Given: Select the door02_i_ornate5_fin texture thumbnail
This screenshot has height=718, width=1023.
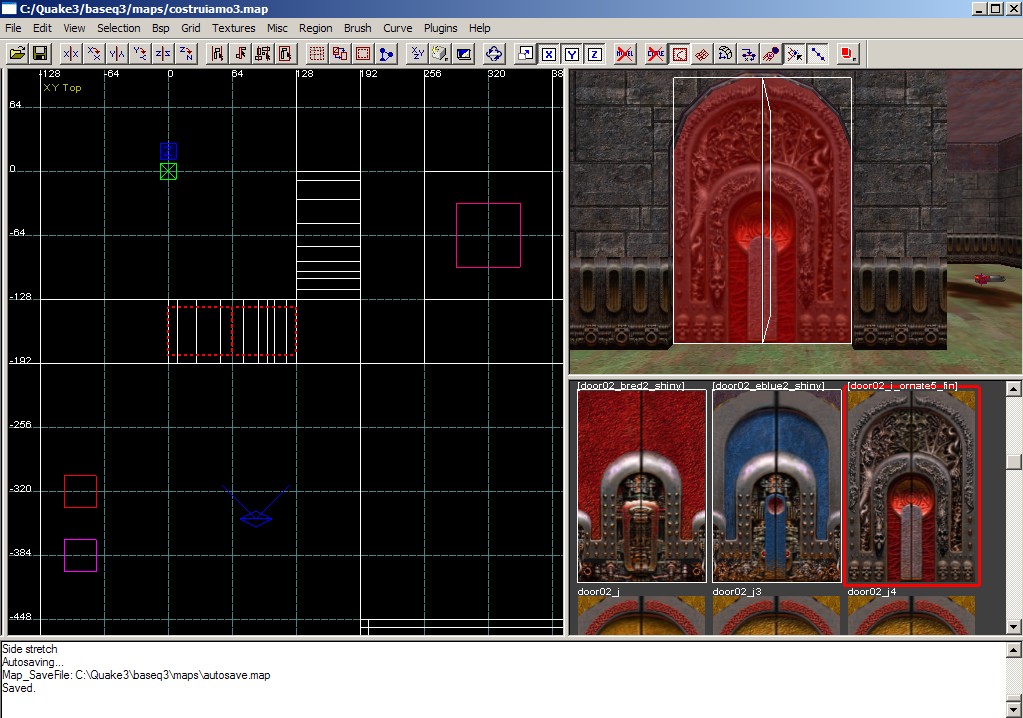Looking at the screenshot, I should (x=911, y=486).
